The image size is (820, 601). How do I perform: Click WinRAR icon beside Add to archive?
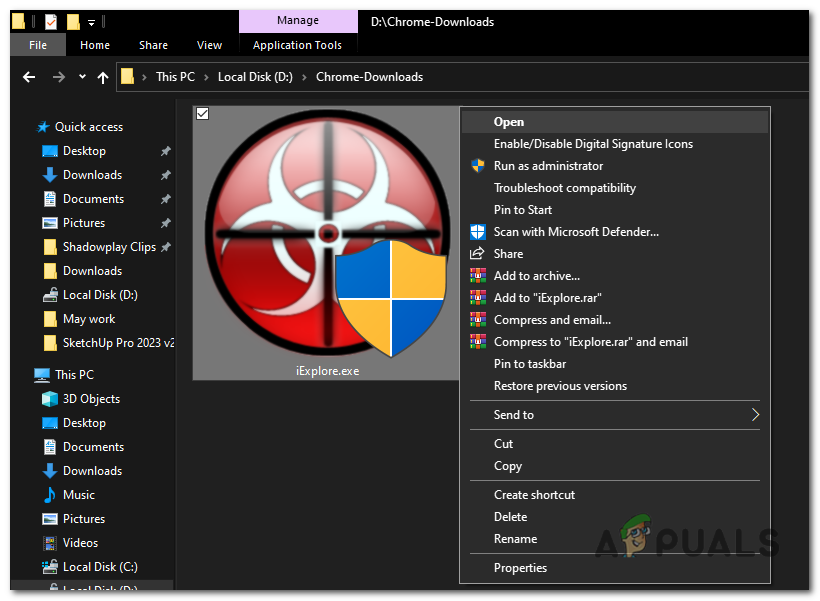[x=477, y=276]
